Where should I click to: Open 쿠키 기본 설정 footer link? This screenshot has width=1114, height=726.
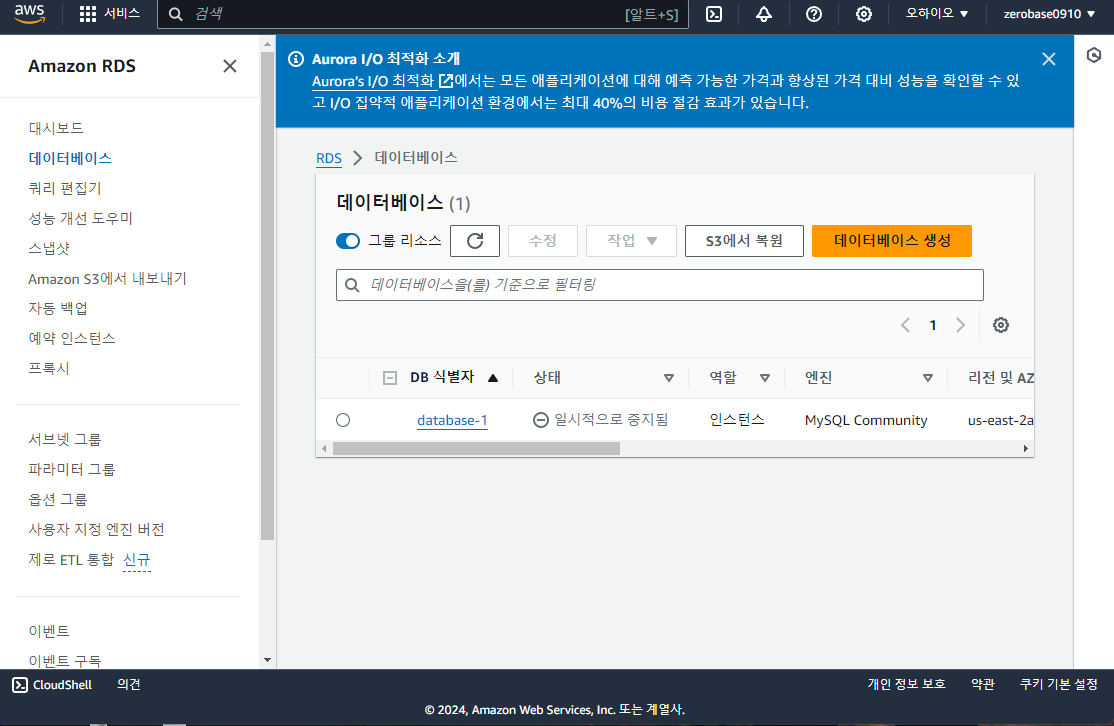point(1059,684)
